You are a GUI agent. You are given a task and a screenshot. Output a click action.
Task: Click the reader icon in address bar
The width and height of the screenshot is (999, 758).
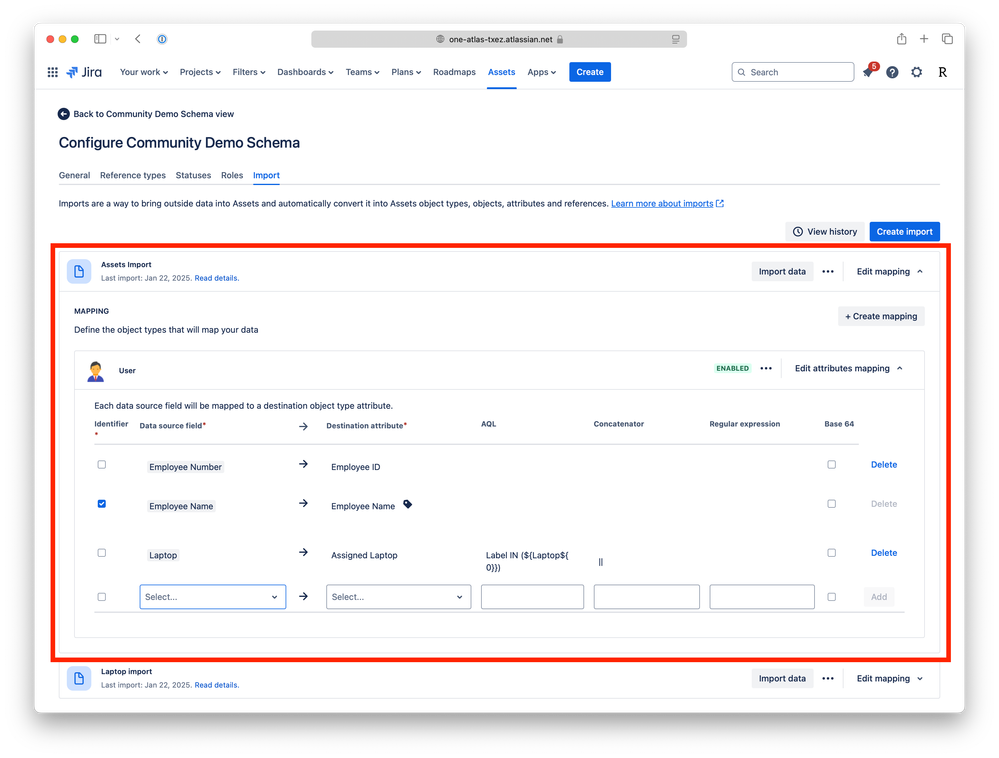click(x=675, y=39)
